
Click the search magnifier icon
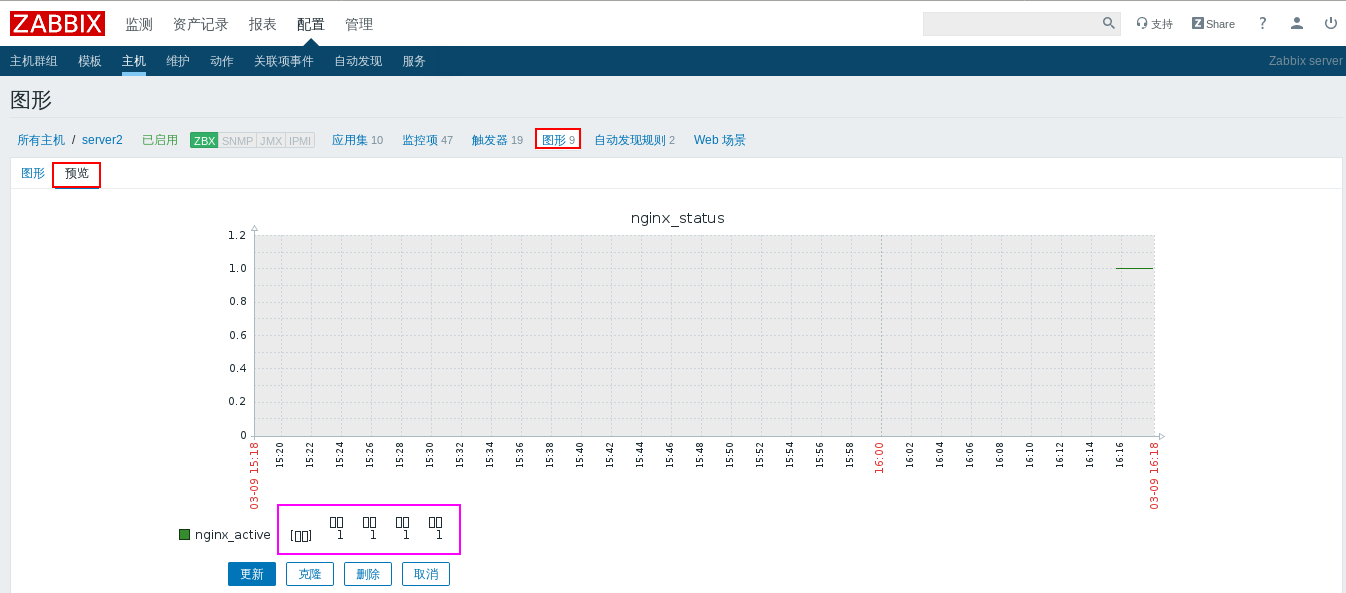point(1109,23)
